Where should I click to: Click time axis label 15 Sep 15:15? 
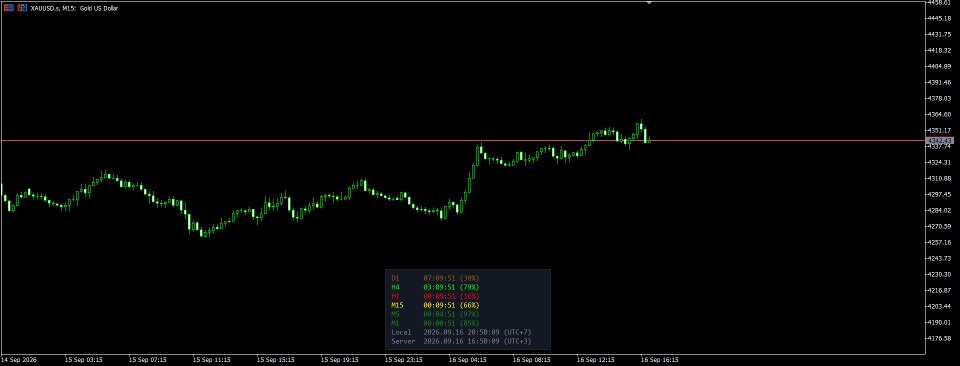point(276,360)
